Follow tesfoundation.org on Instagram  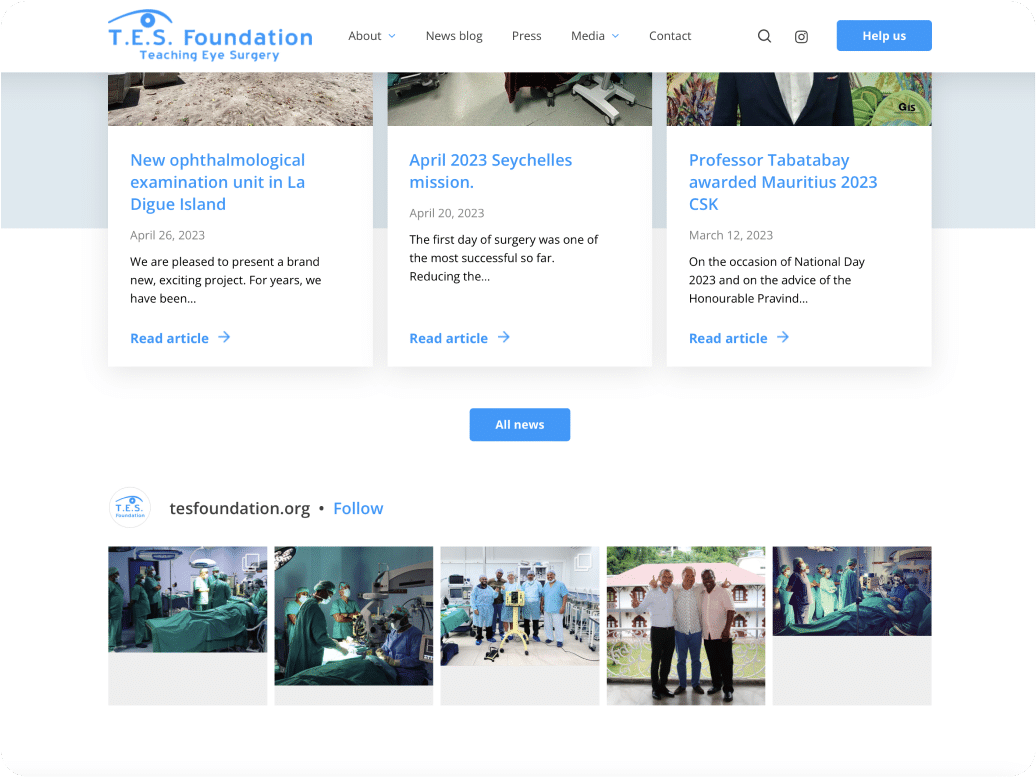click(358, 508)
